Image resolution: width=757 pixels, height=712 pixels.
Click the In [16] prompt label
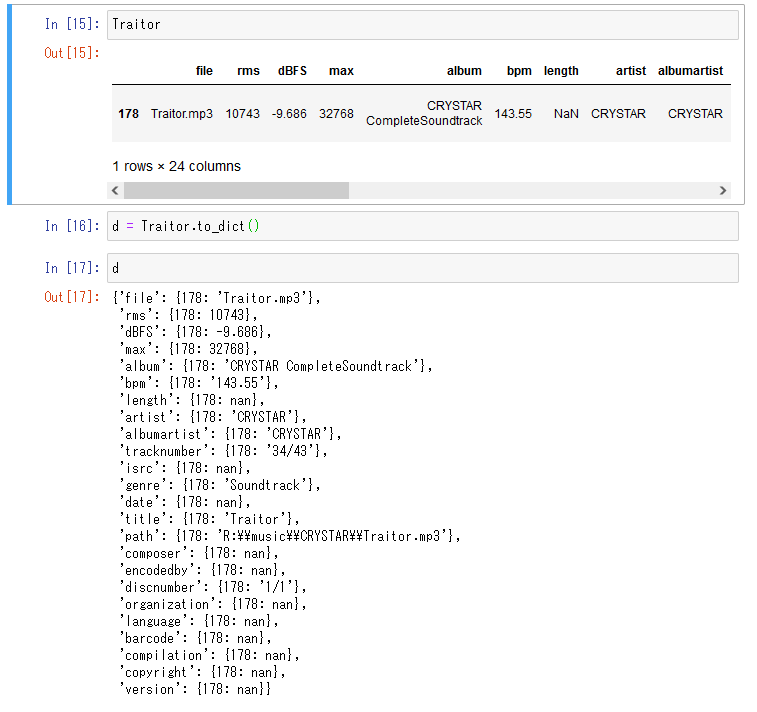click(x=72, y=226)
